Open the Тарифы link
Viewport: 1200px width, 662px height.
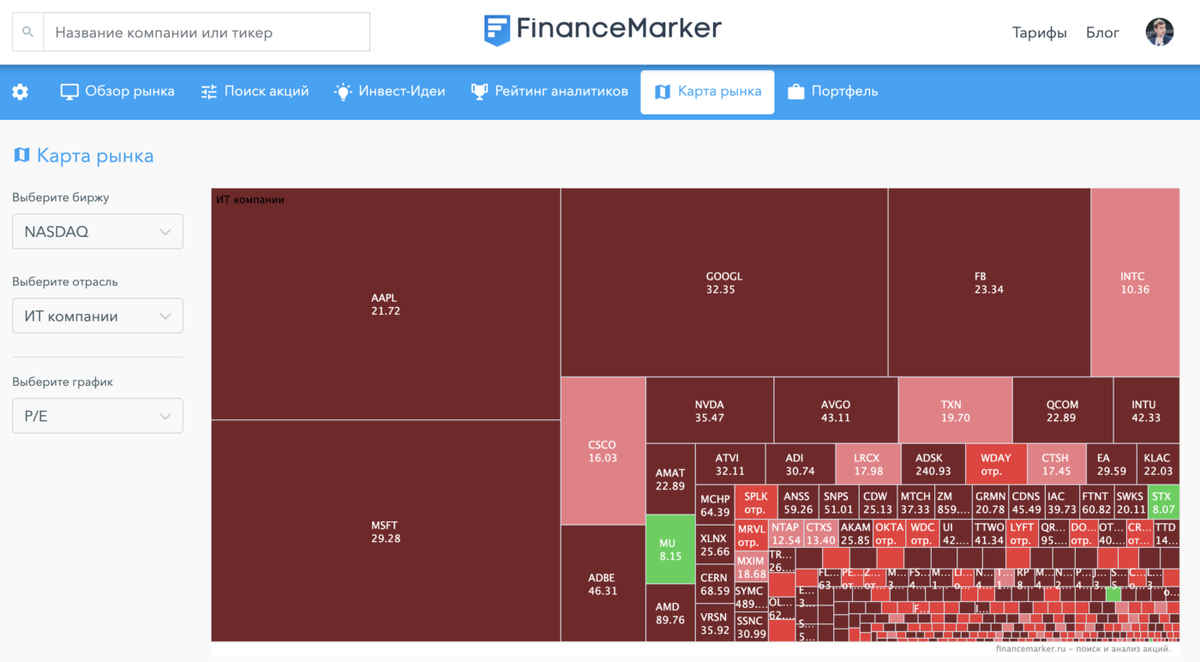[x=1039, y=32]
